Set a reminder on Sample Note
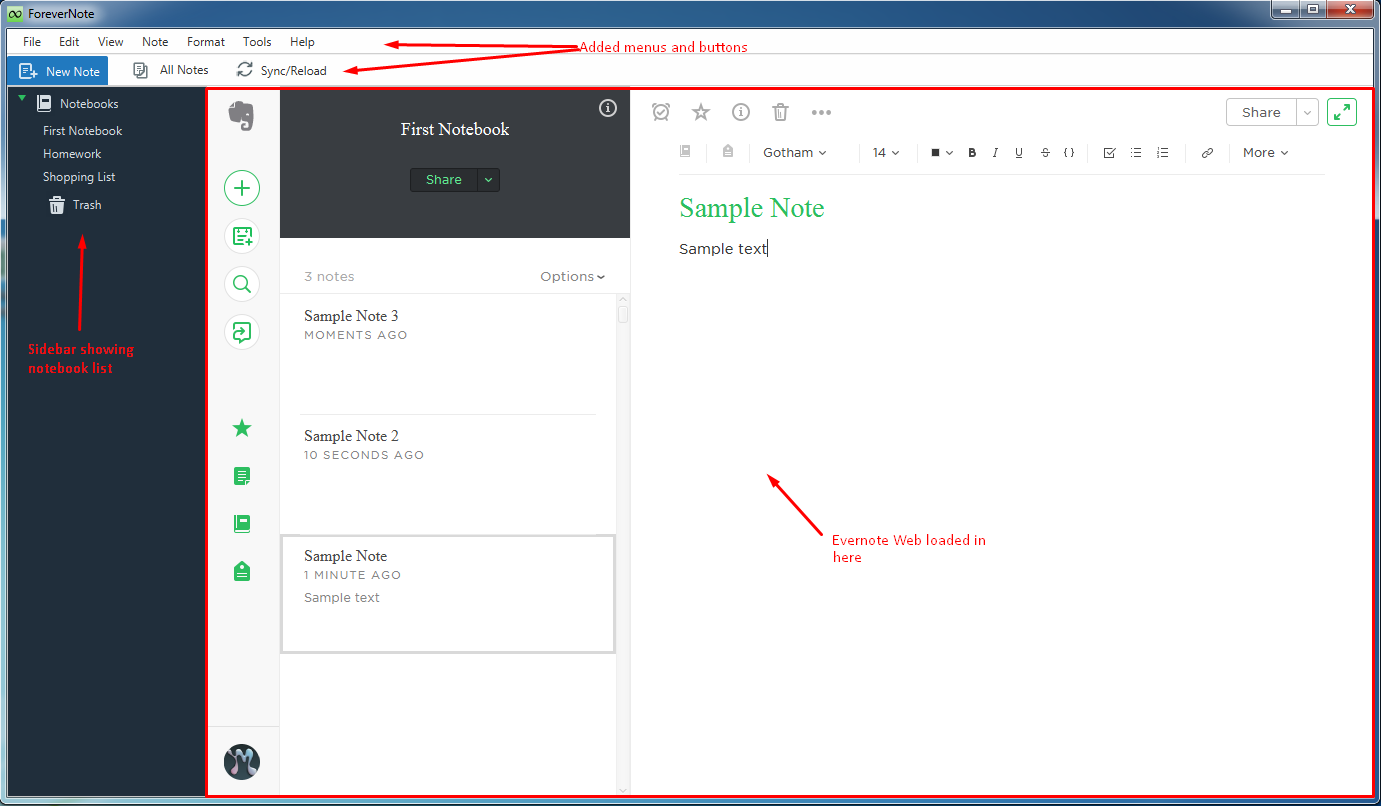This screenshot has width=1381, height=806. [x=660, y=112]
